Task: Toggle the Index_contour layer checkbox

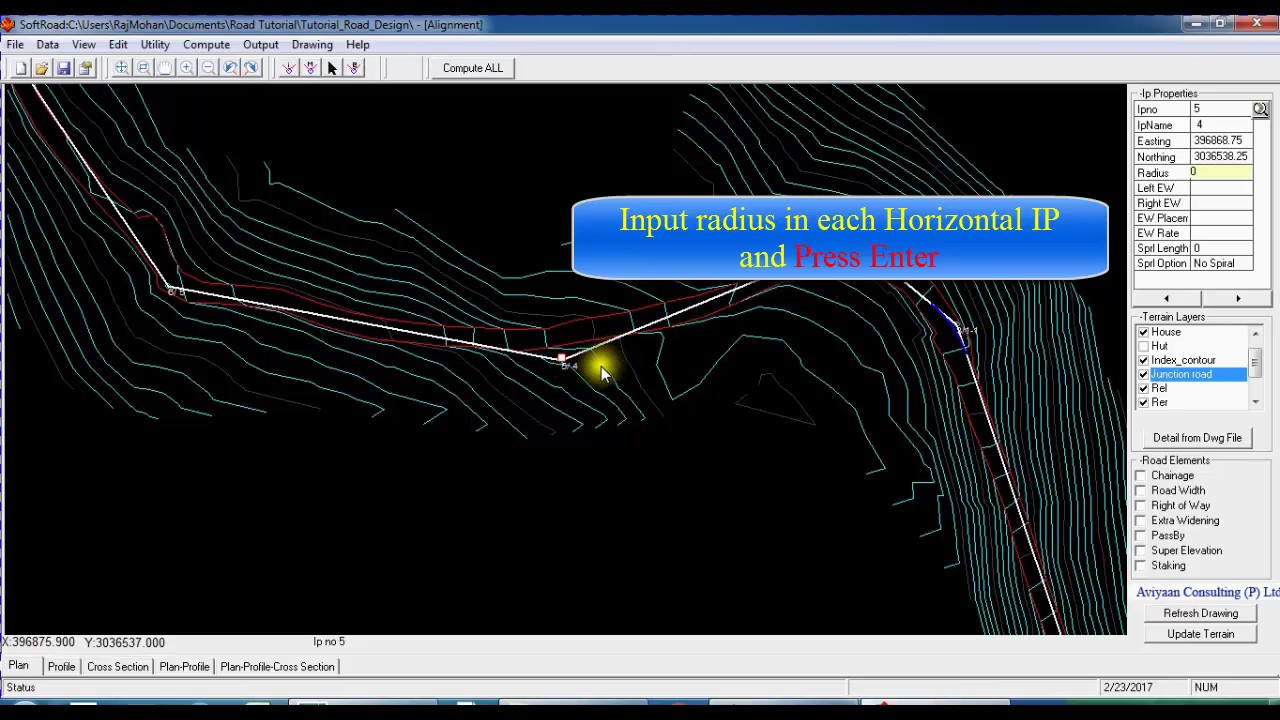Action: click(1143, 360)
